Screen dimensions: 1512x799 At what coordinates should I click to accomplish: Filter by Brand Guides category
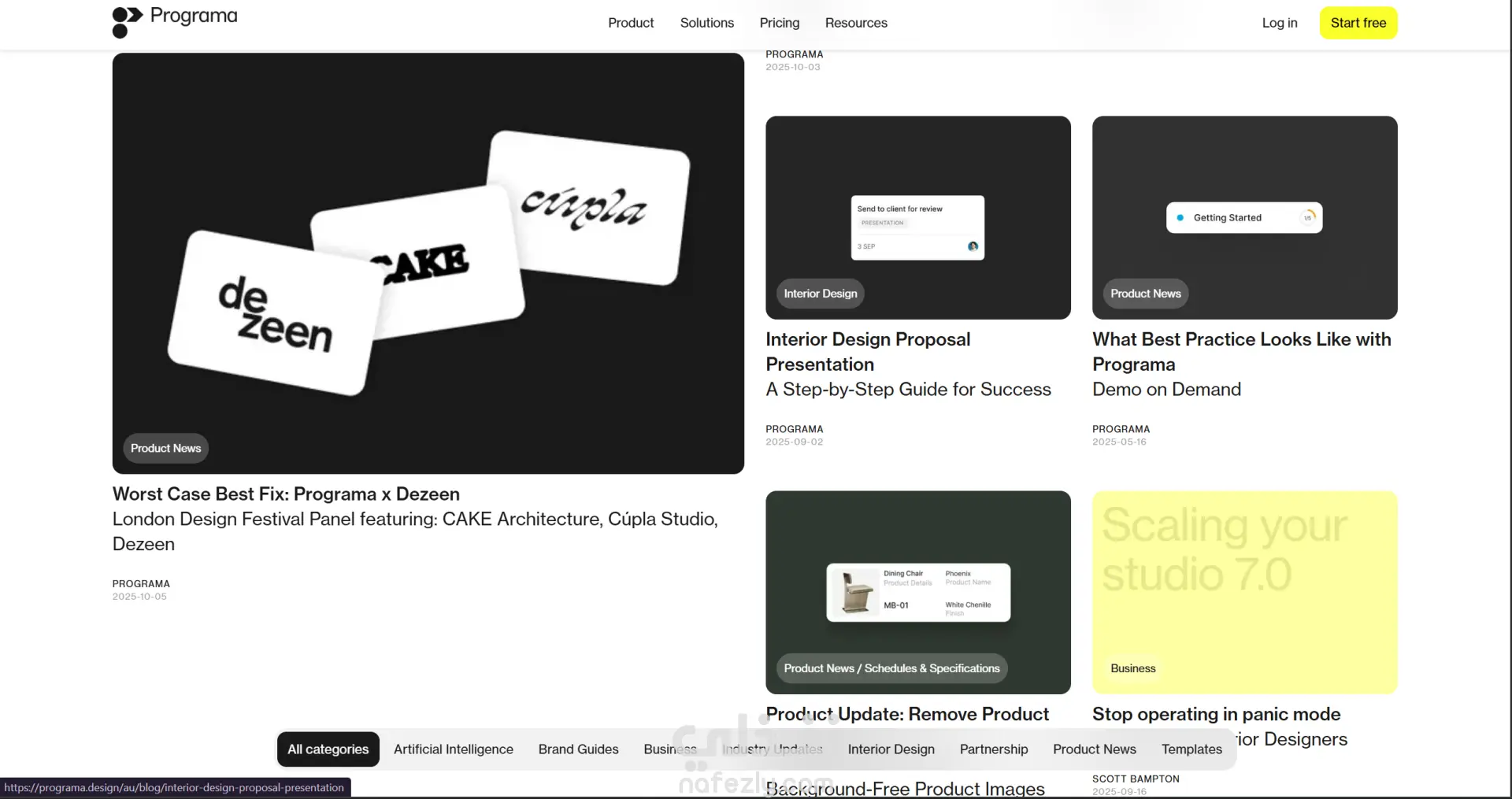click(x=579, y=749)
